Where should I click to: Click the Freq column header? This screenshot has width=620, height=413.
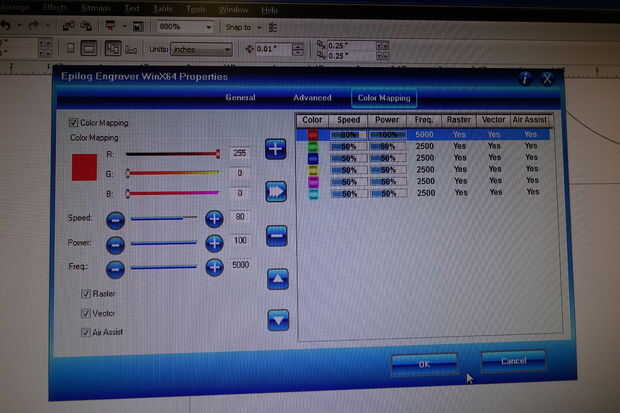click(x=423, y=119)
